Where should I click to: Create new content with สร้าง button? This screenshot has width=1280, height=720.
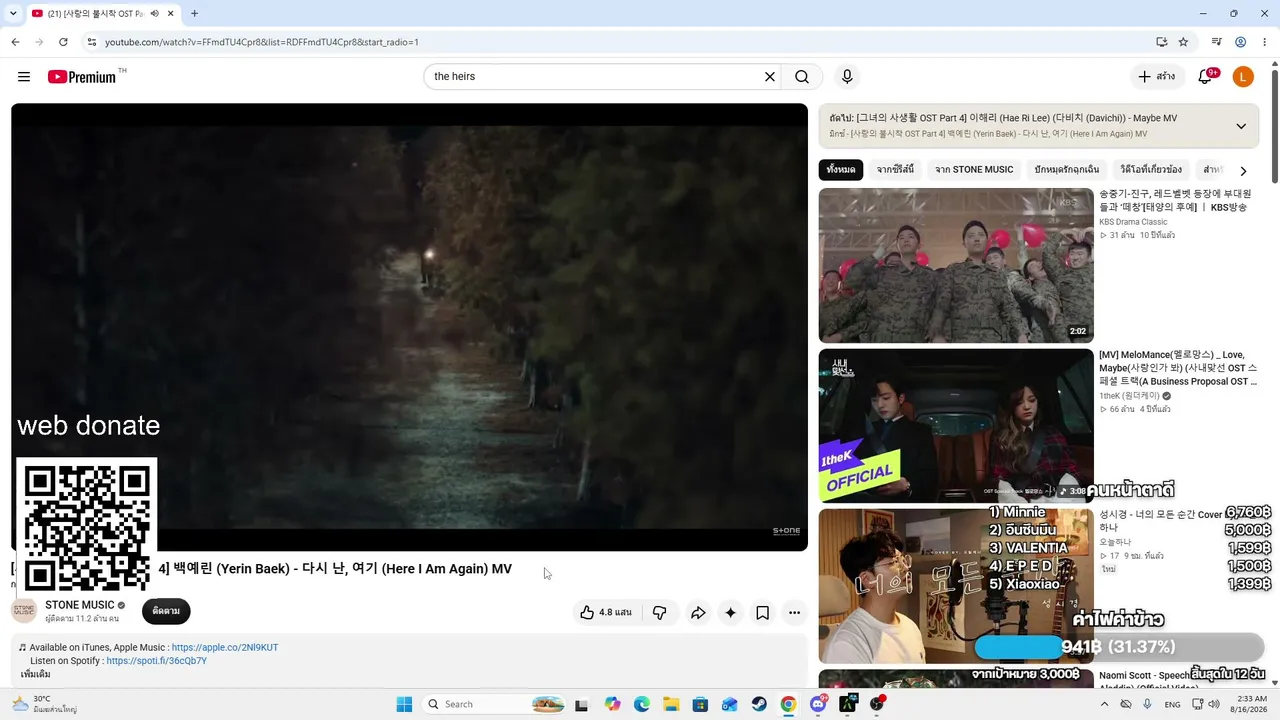pos(1157,77)
